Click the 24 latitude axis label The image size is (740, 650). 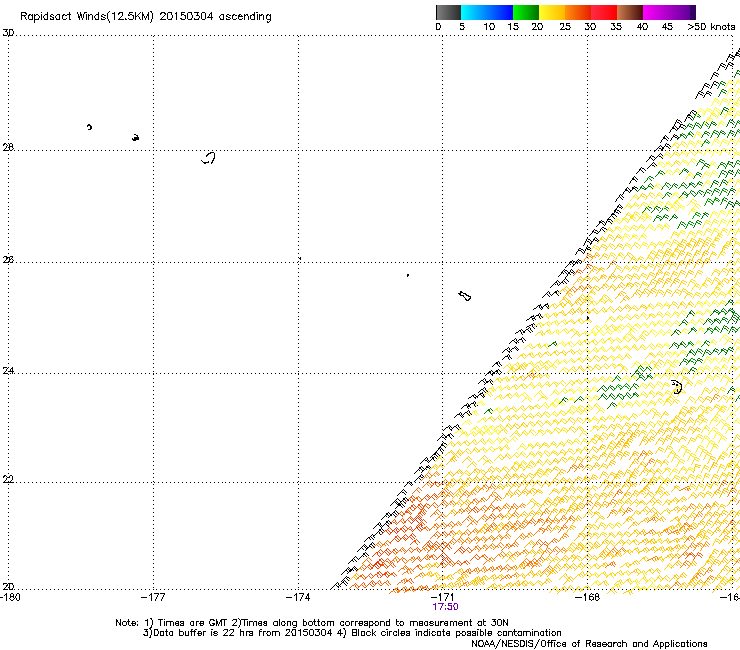(8, 371)
